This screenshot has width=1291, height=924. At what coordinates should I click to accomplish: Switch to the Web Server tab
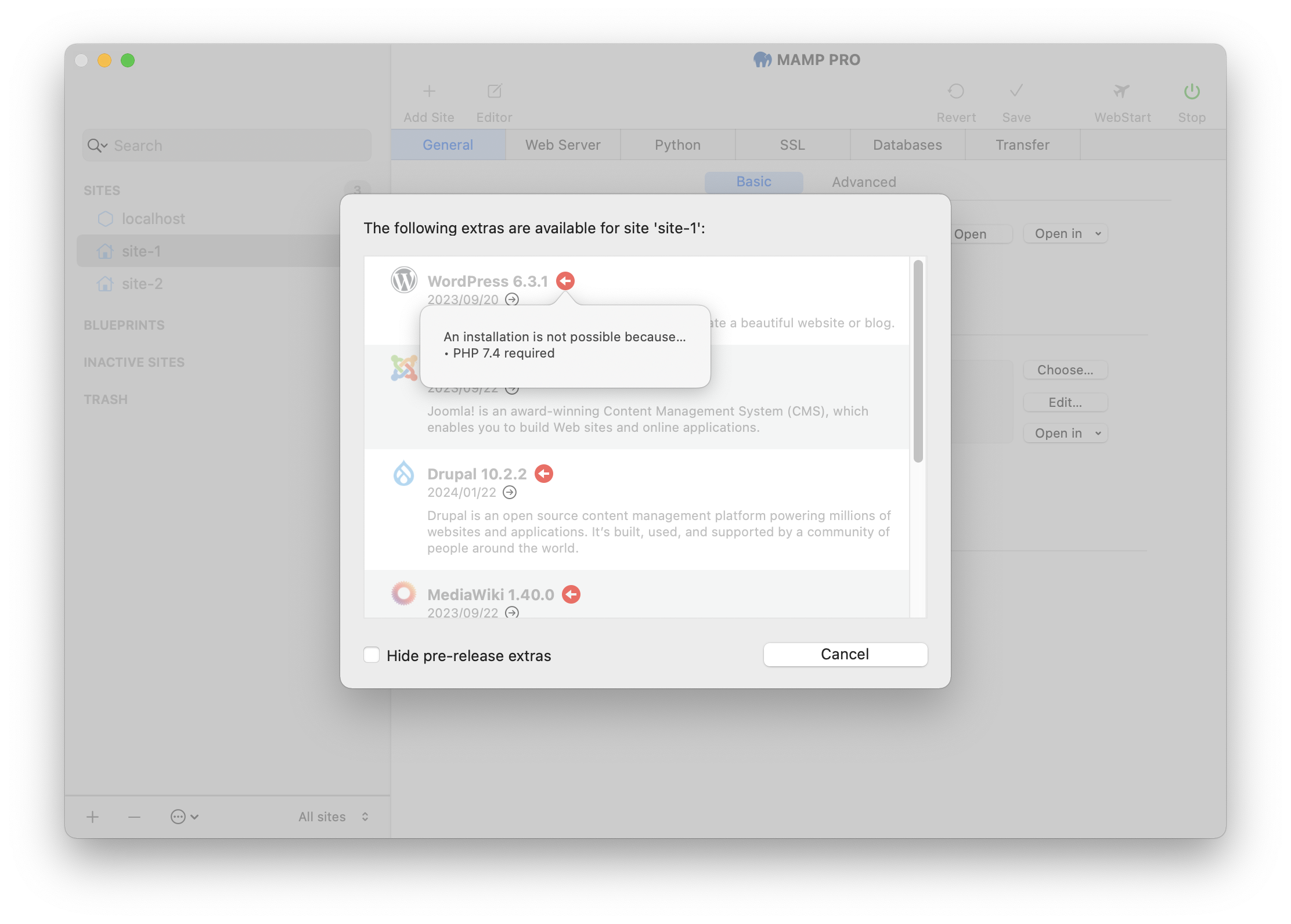coord(563,145)
